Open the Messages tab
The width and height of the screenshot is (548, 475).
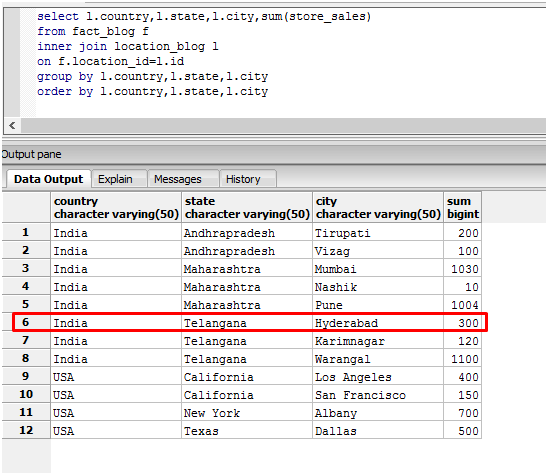click(183, 179)
